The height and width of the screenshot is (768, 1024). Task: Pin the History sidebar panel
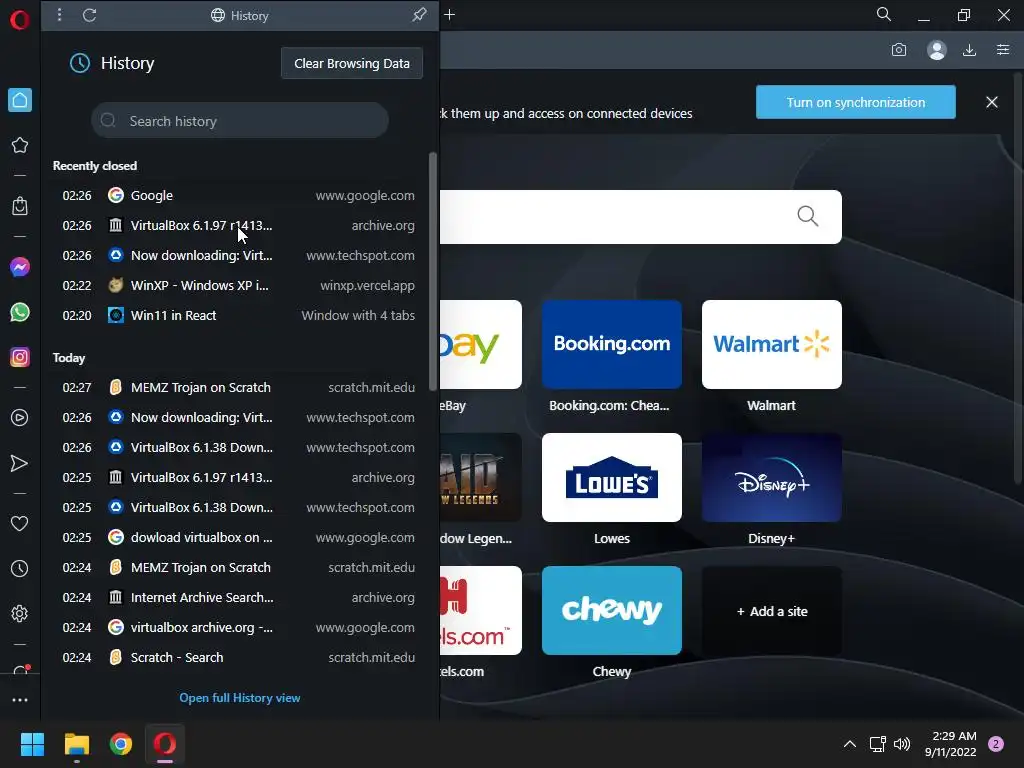[419, 14]
